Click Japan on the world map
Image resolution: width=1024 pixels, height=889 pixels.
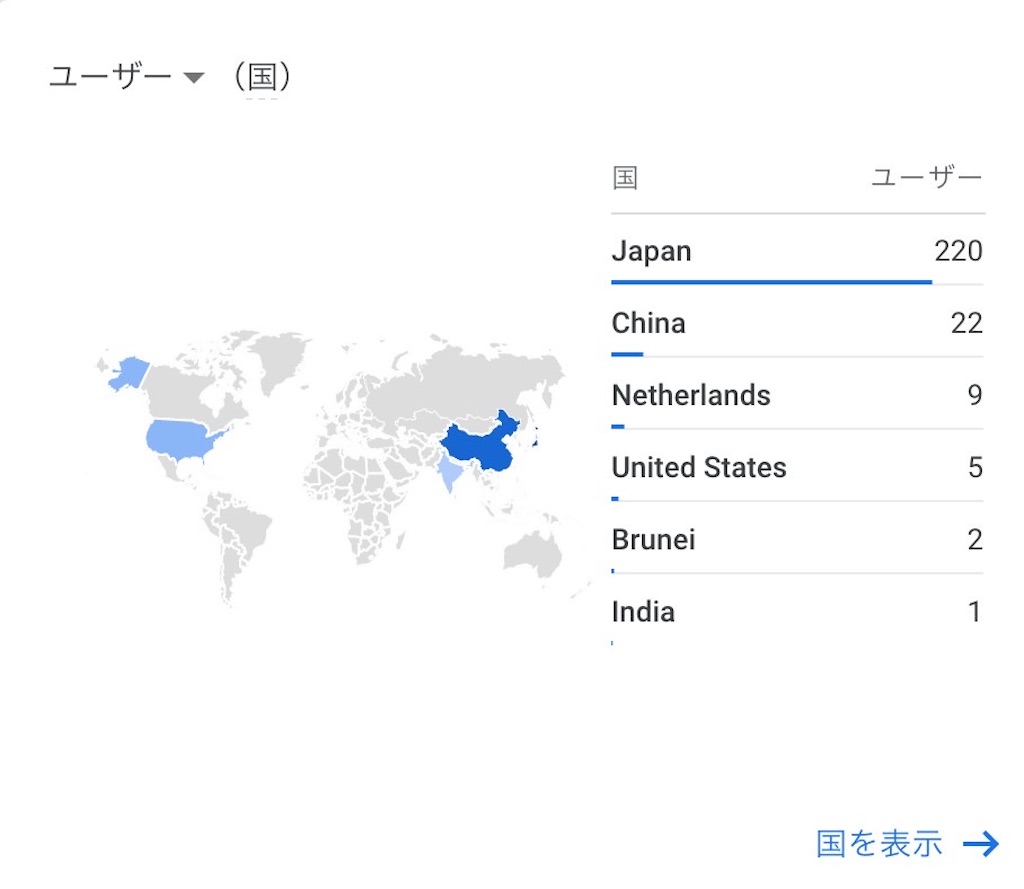535,436
